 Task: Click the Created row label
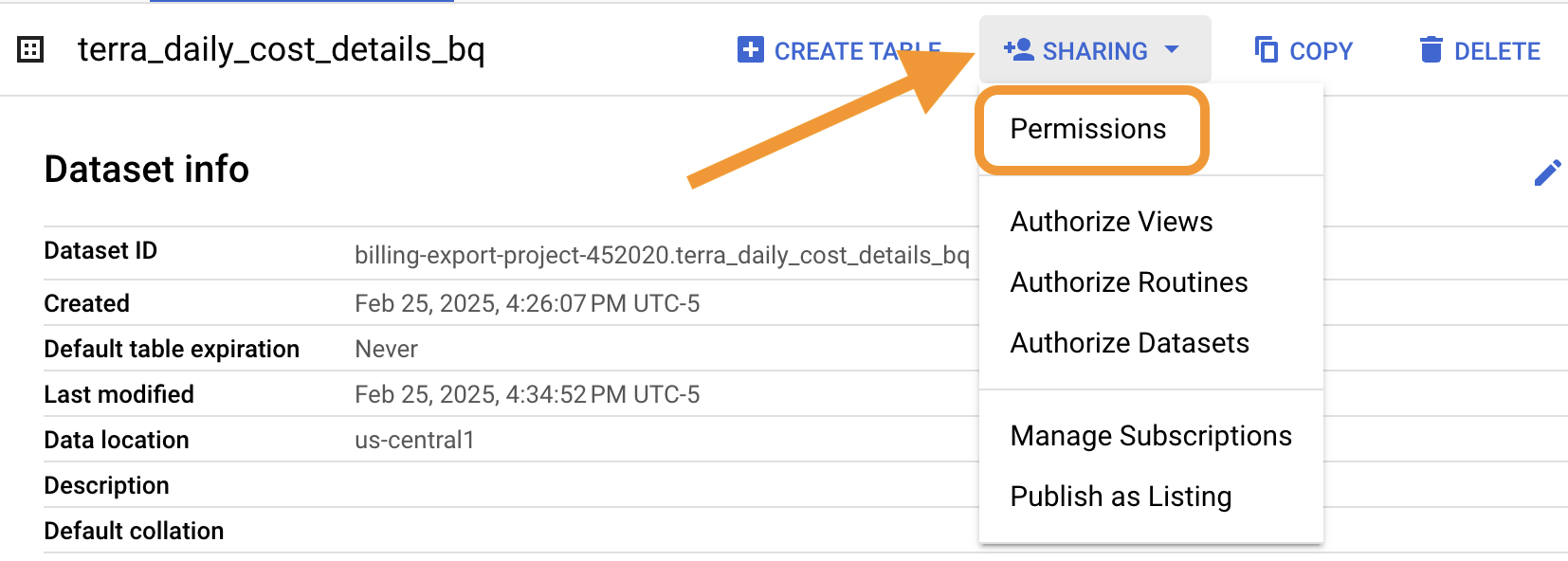click(87, 304)
